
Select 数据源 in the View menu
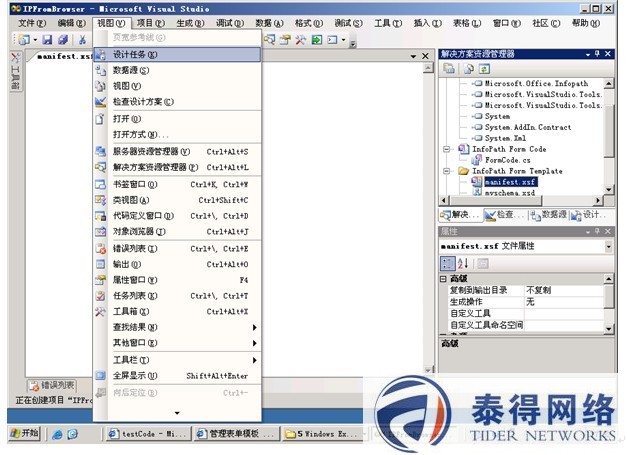tap(177, 70)
